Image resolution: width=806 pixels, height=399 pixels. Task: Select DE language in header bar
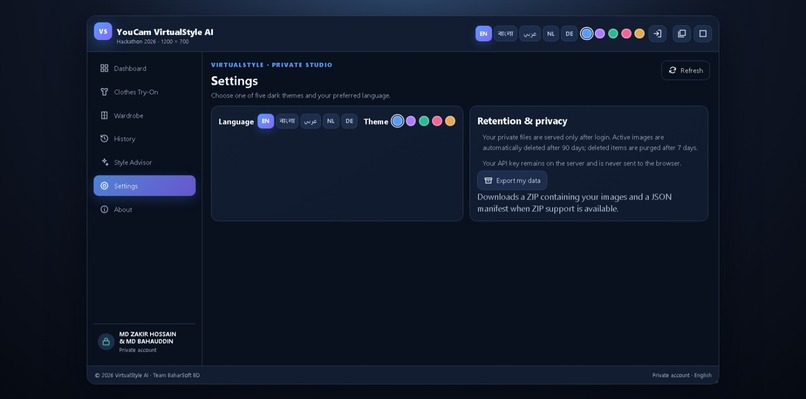pyautogui.click(x=570, y=34)
